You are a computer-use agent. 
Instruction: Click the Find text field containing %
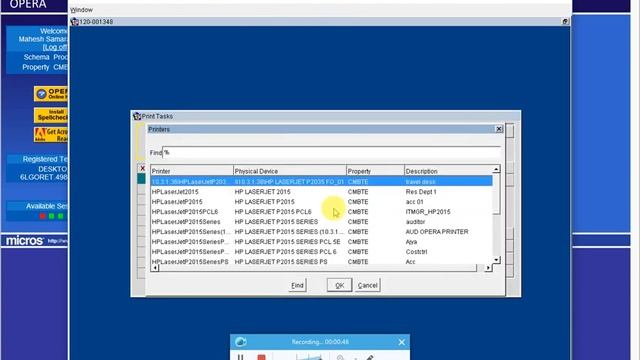point(331,152)
